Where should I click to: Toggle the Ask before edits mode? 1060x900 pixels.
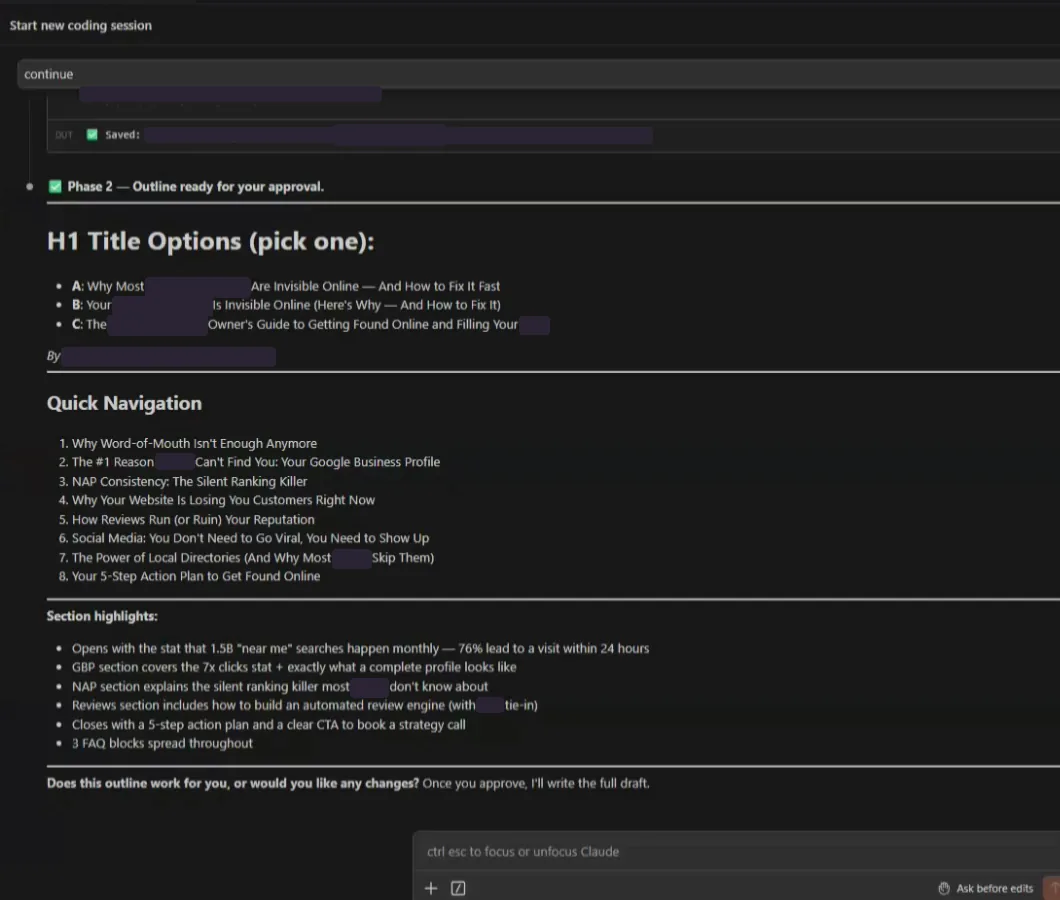tap(986, 888)
